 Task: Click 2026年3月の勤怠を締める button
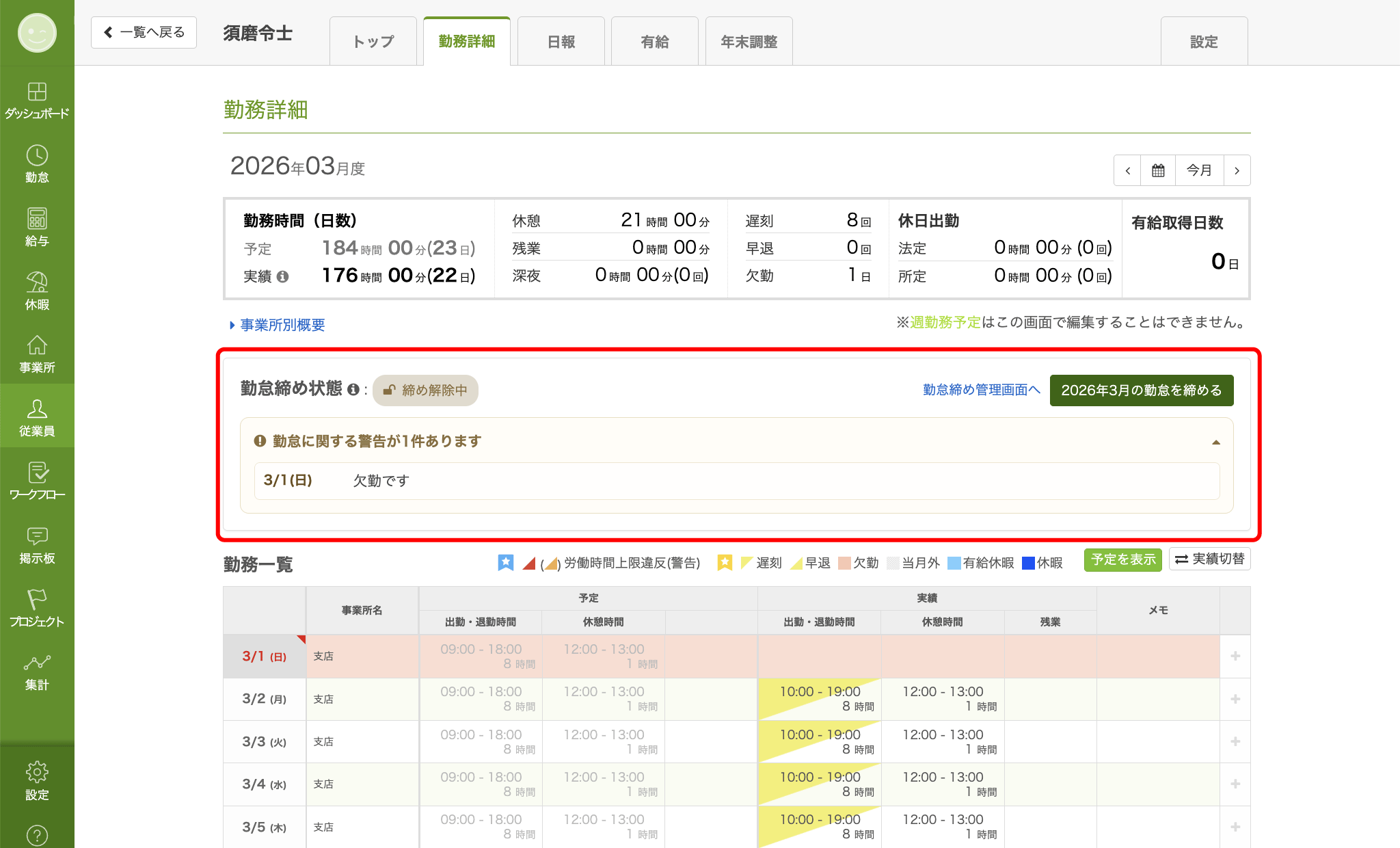[1142, 390]
